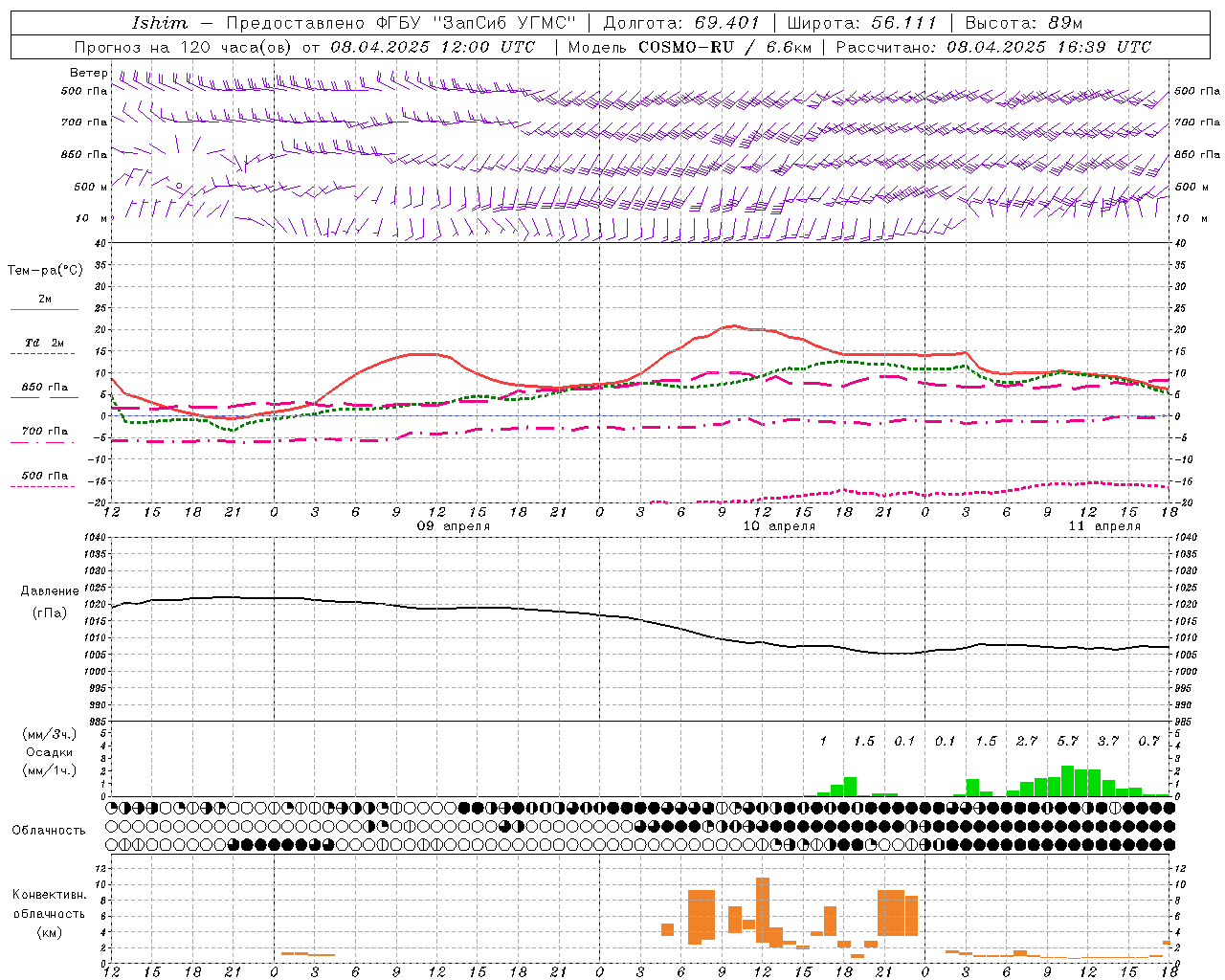The height and width of the screenshot is (980, 1225).
Task: Click "Прогноз на 120 часа(ов)" forecast text
Action: 185,47
